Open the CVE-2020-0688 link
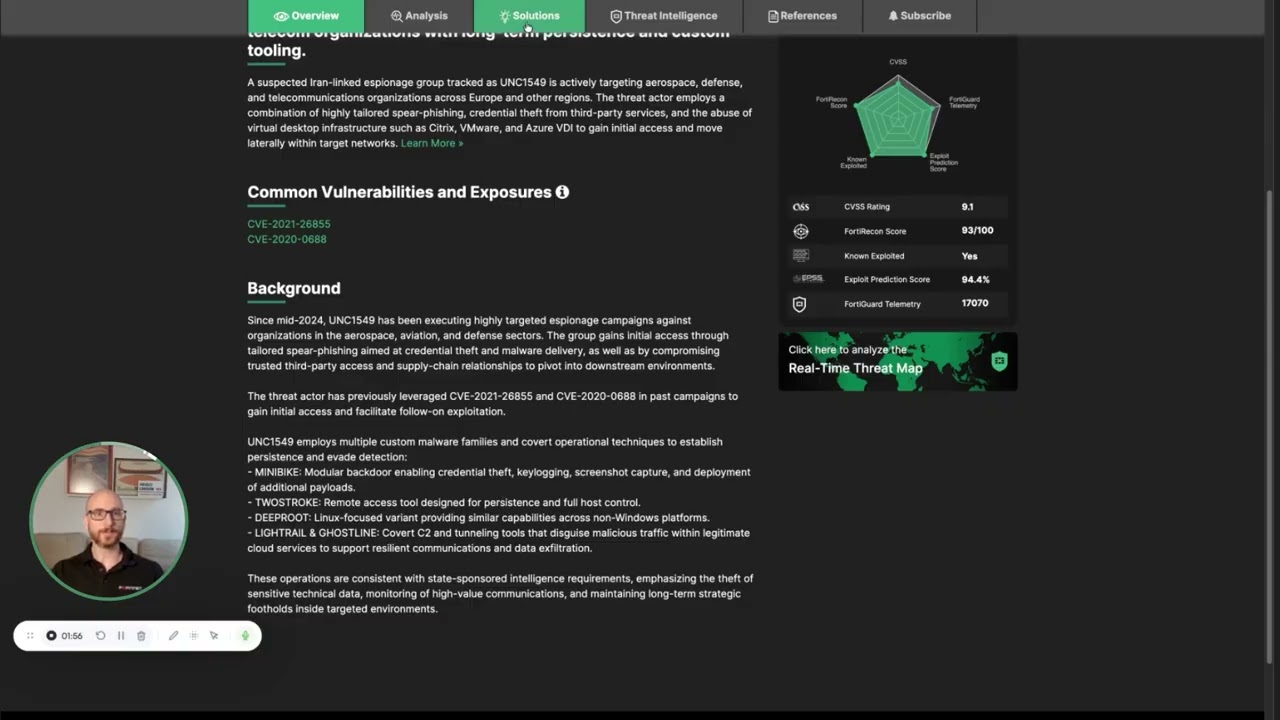This screenshot has height=720, width=1280. click(287, 239)
